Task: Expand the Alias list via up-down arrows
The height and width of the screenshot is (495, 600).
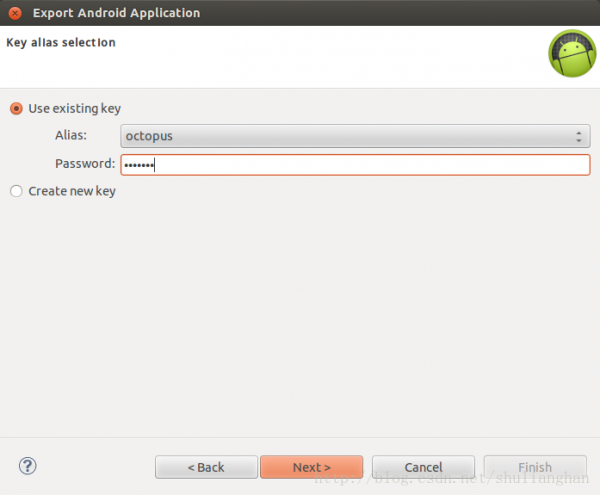Action: pyautogui.click(x=579, y=136)
